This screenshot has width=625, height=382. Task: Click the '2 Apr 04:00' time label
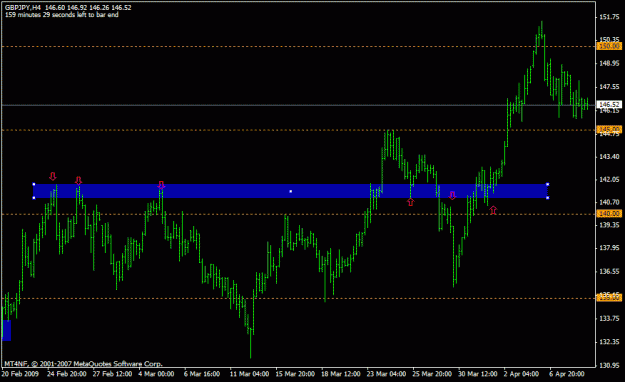click(522, 374)
